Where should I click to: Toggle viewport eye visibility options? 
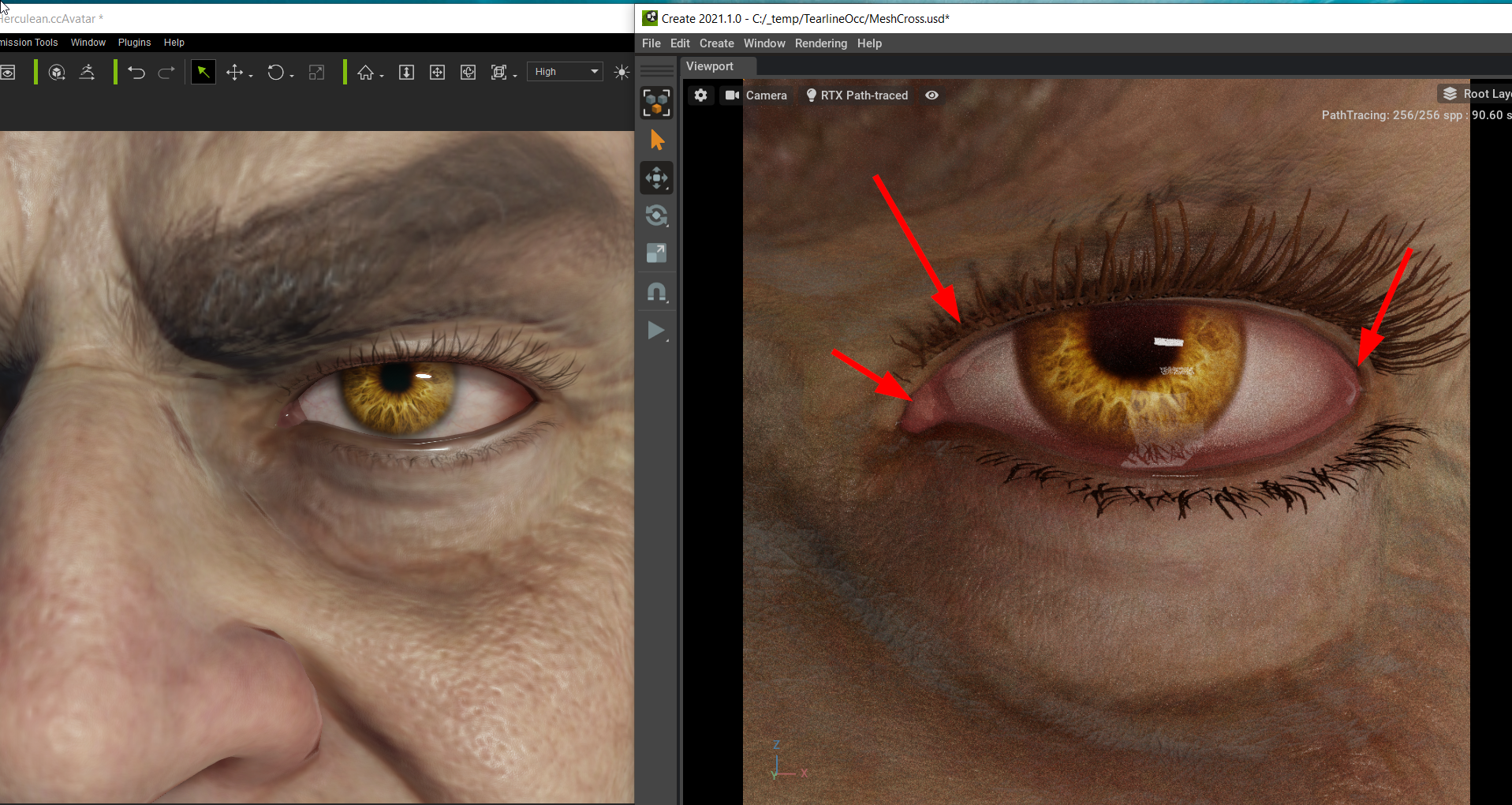(x=932, y=95)
